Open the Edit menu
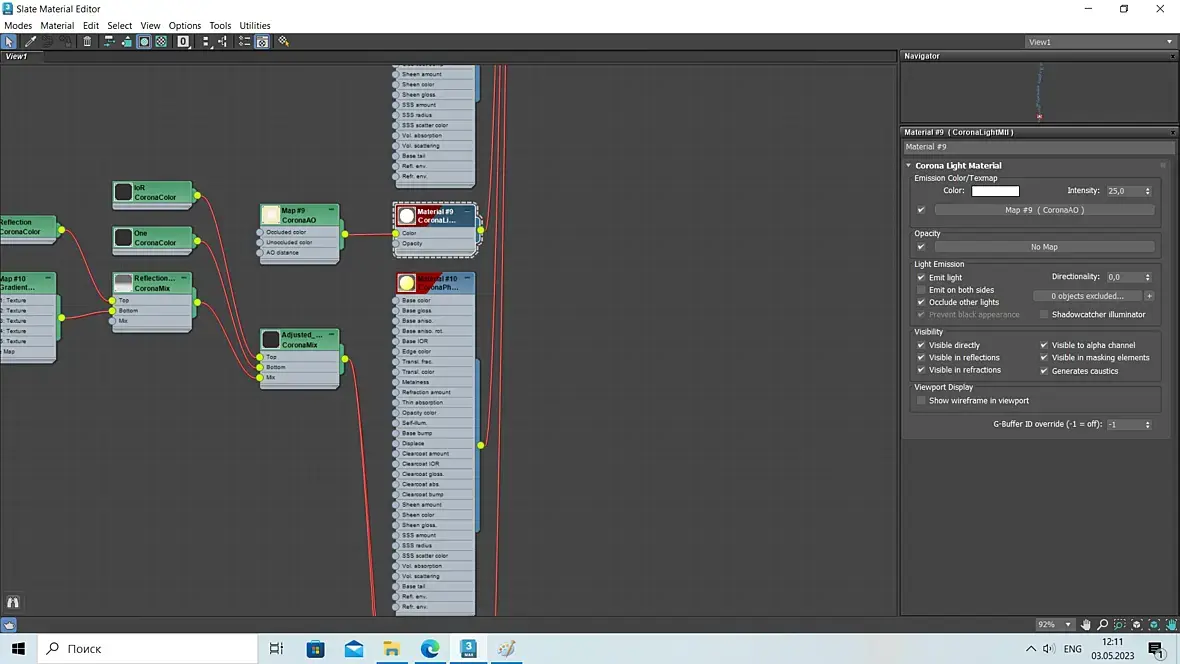This screenshot has width=1180, height=664. [91, 26]
